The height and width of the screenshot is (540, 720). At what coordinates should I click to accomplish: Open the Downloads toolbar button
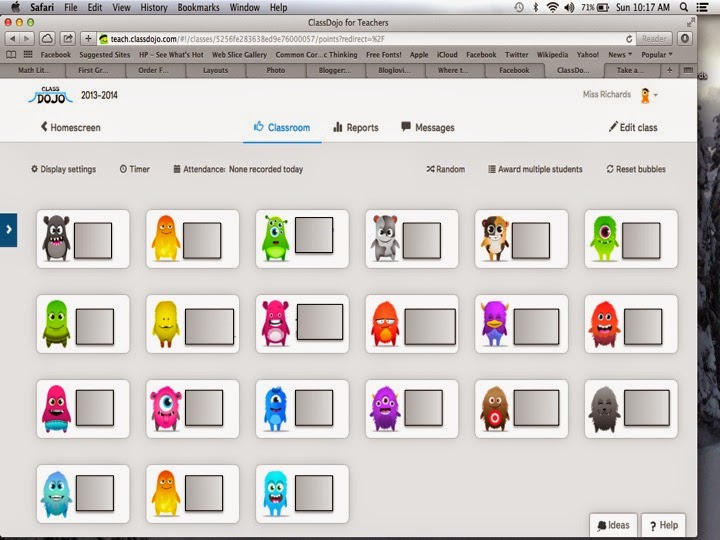point(685,39)
